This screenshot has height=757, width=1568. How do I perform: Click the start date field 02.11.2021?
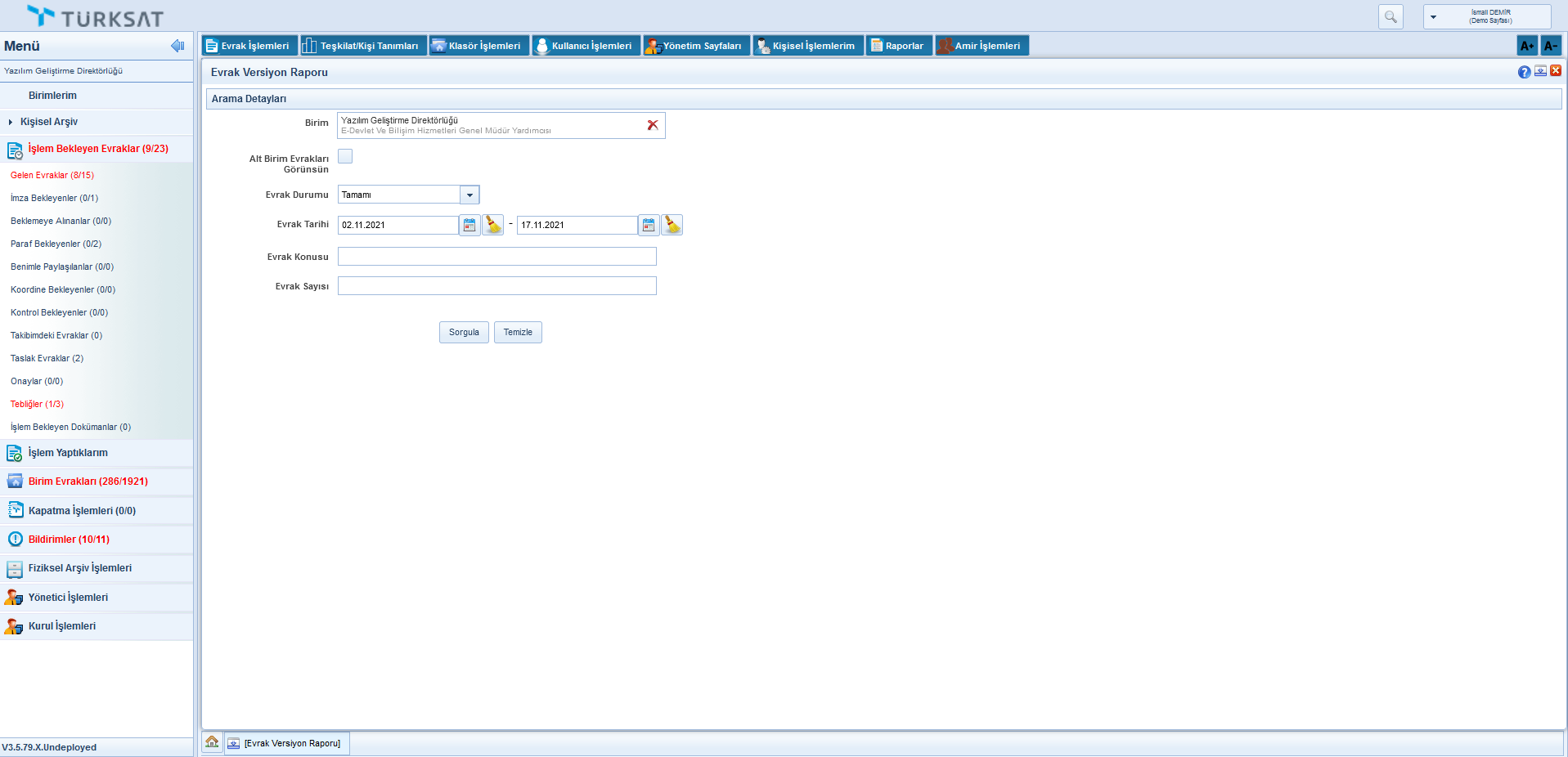398,225
